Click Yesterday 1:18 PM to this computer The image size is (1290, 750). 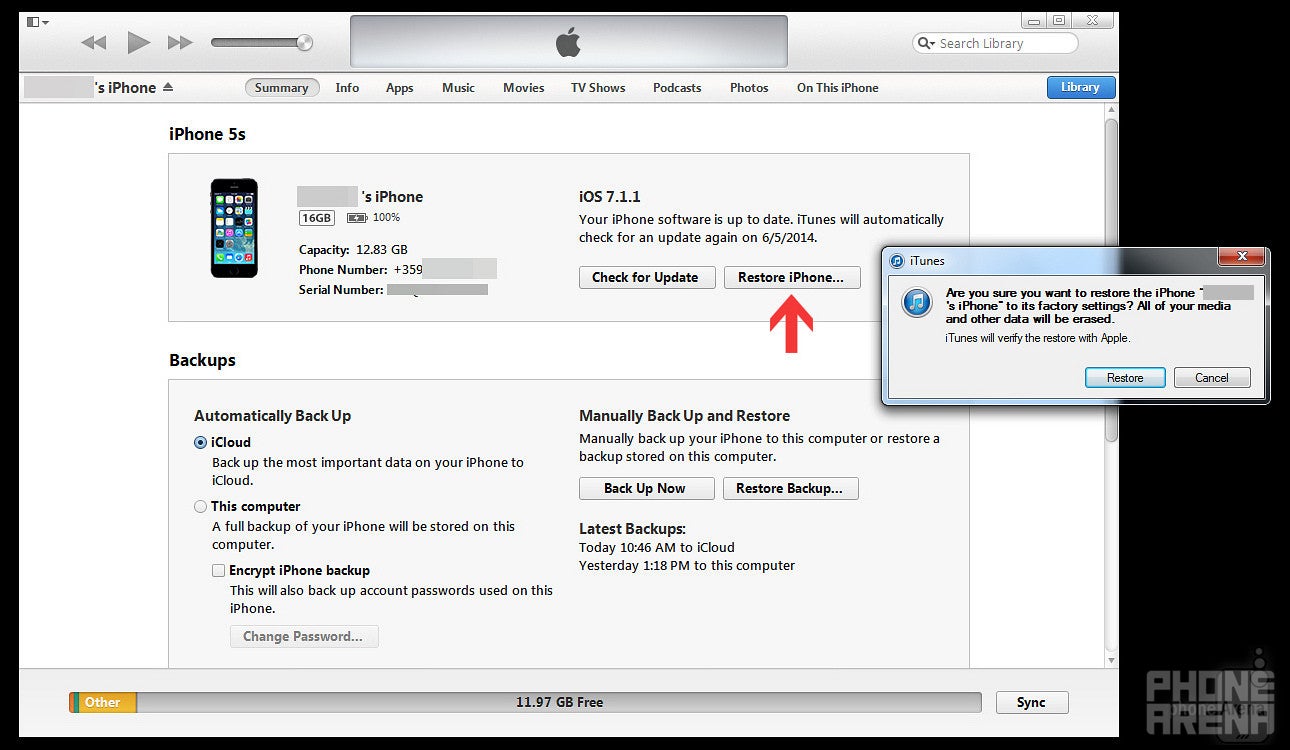coord(687,565)
